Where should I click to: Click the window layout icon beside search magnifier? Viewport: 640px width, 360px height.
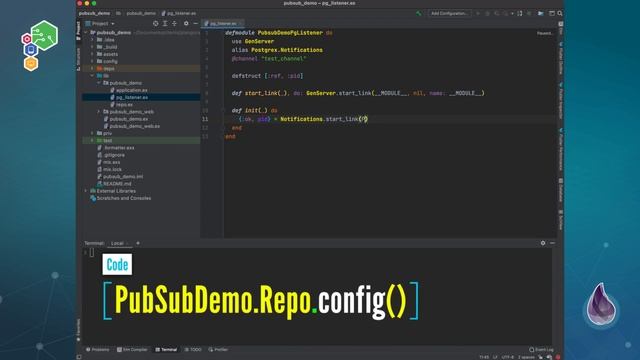click(x=551, y=13)
